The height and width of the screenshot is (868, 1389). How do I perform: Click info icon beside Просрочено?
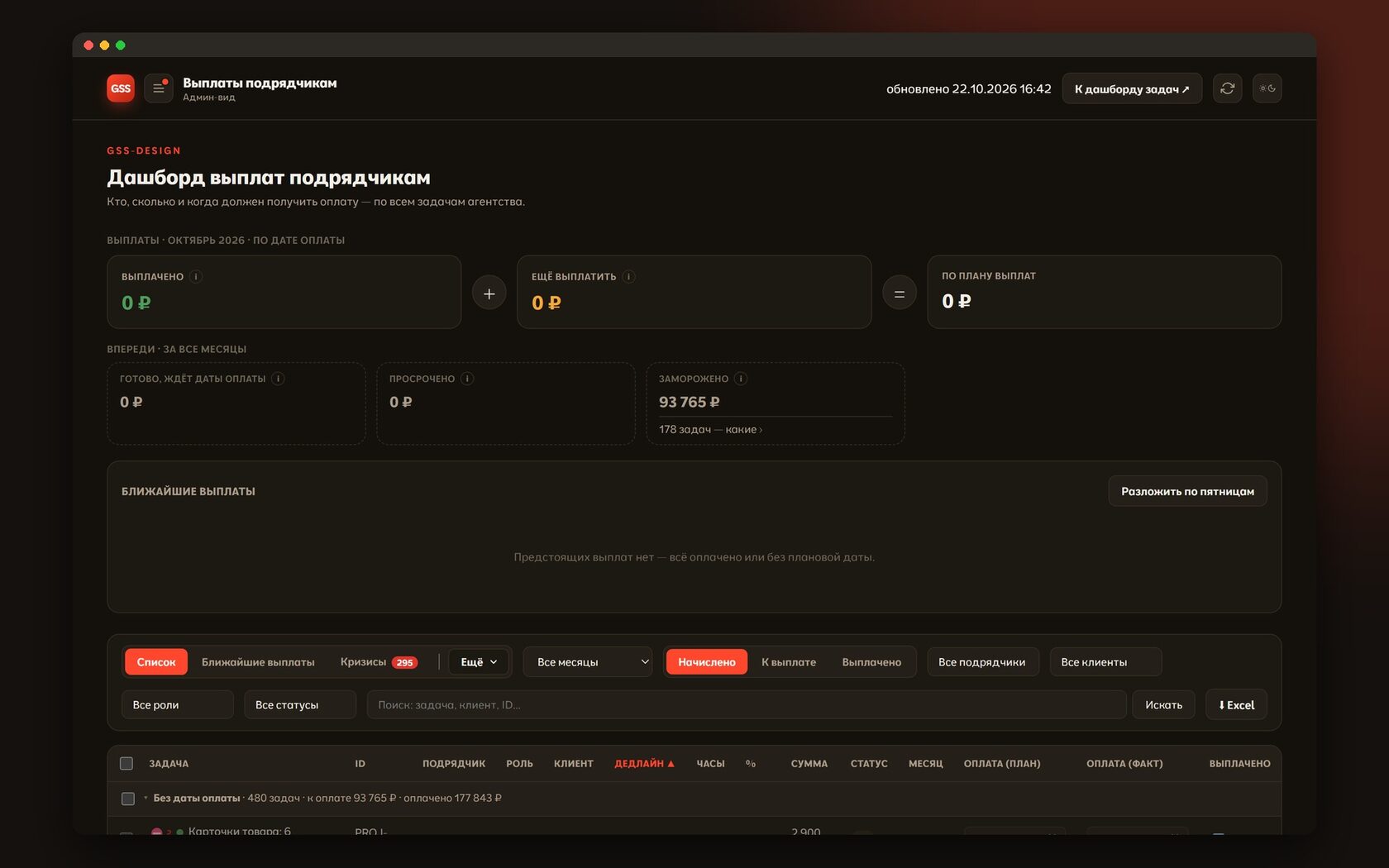click(467, 379)
